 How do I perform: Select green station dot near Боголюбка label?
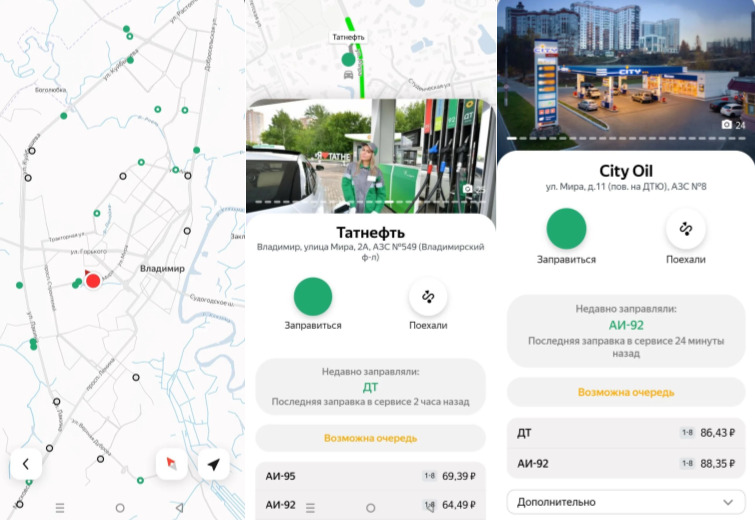coord(64,116)
